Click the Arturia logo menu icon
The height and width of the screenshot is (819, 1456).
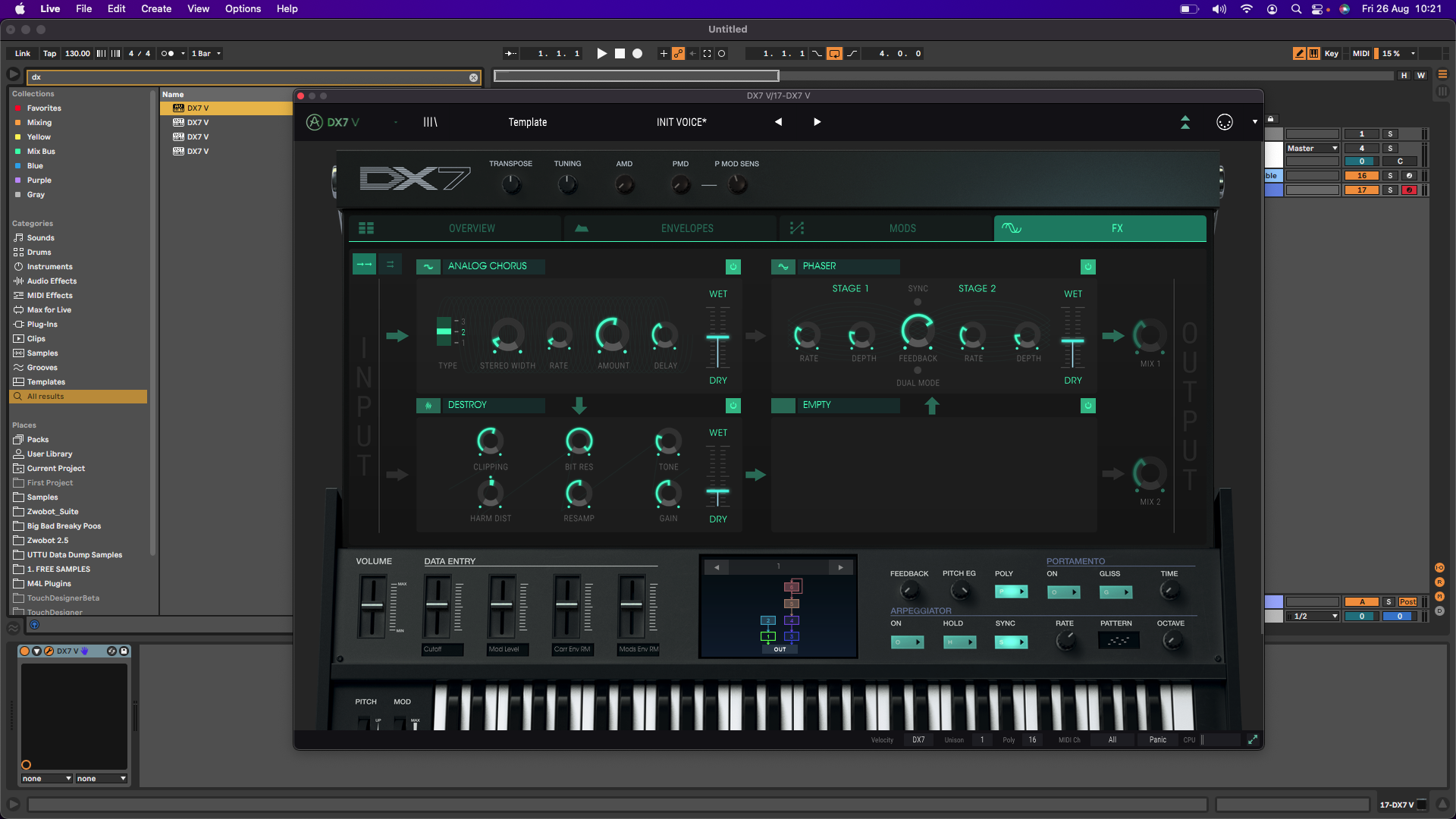pos(314,122)
